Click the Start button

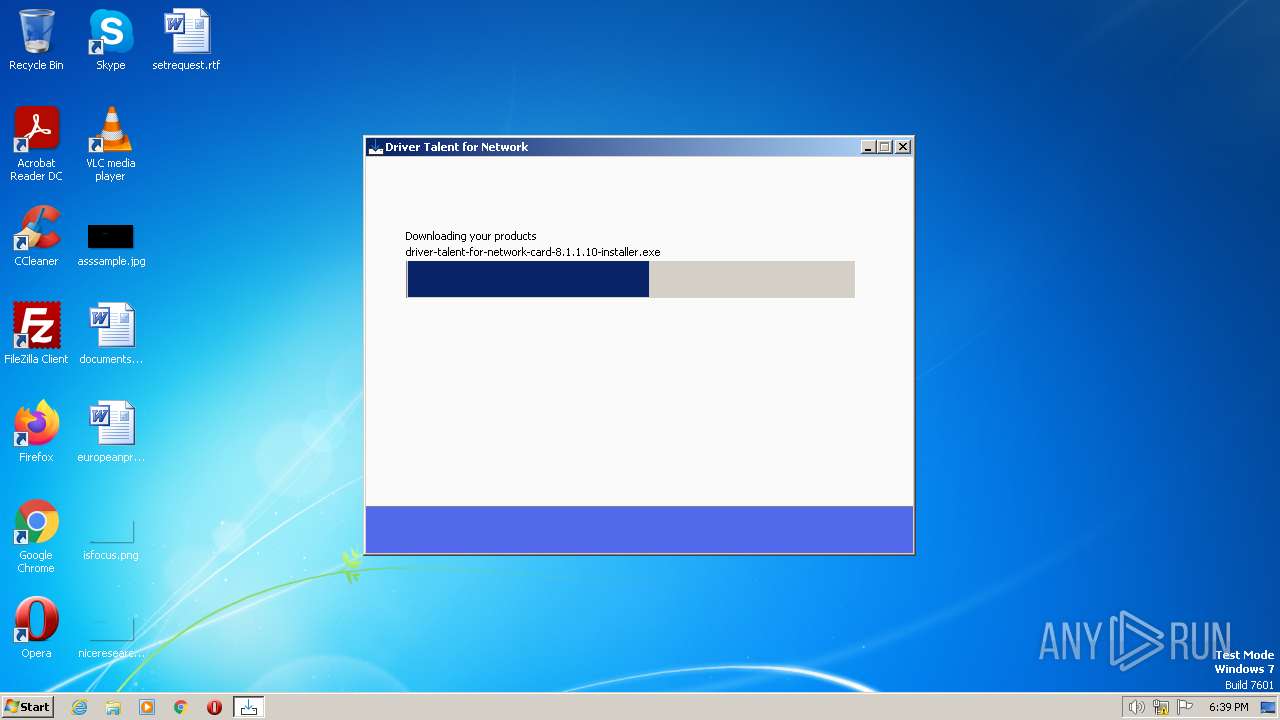click(27, 707)
